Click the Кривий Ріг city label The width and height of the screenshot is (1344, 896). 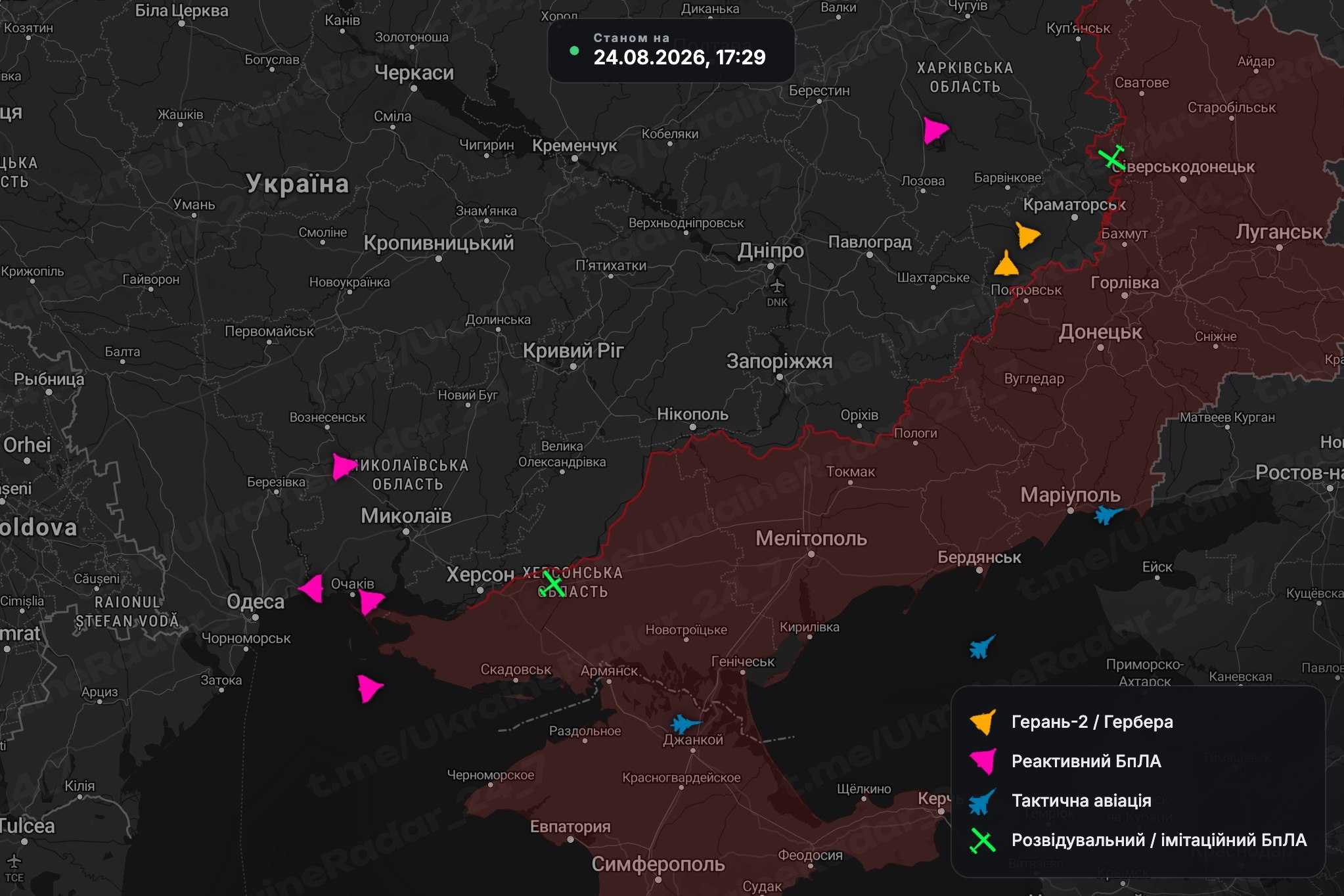coord(573,351)
